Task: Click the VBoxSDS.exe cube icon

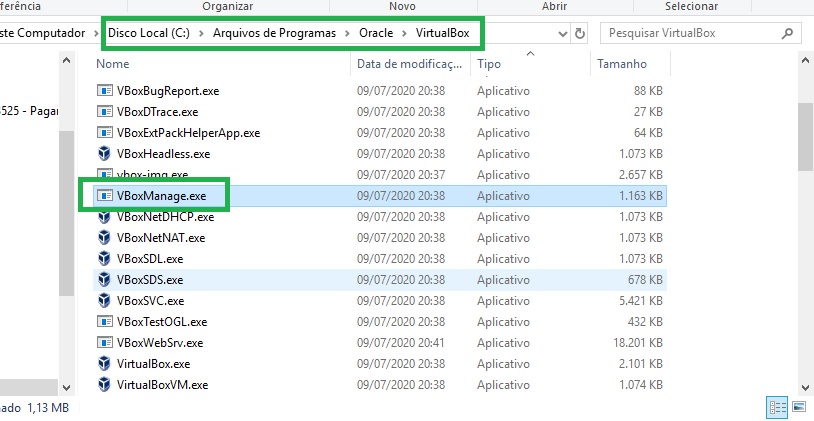Action: (x=105, y=280)
